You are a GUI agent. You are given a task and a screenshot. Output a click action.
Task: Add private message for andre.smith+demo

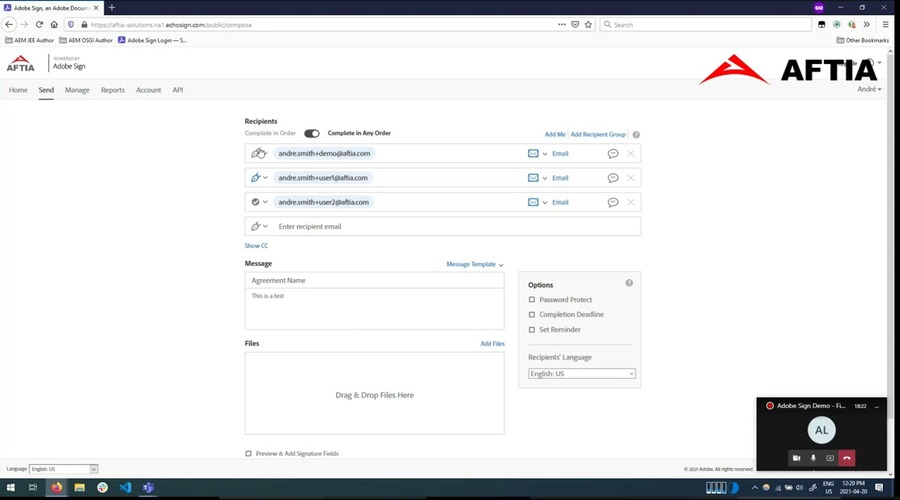(x=613, y=153)
